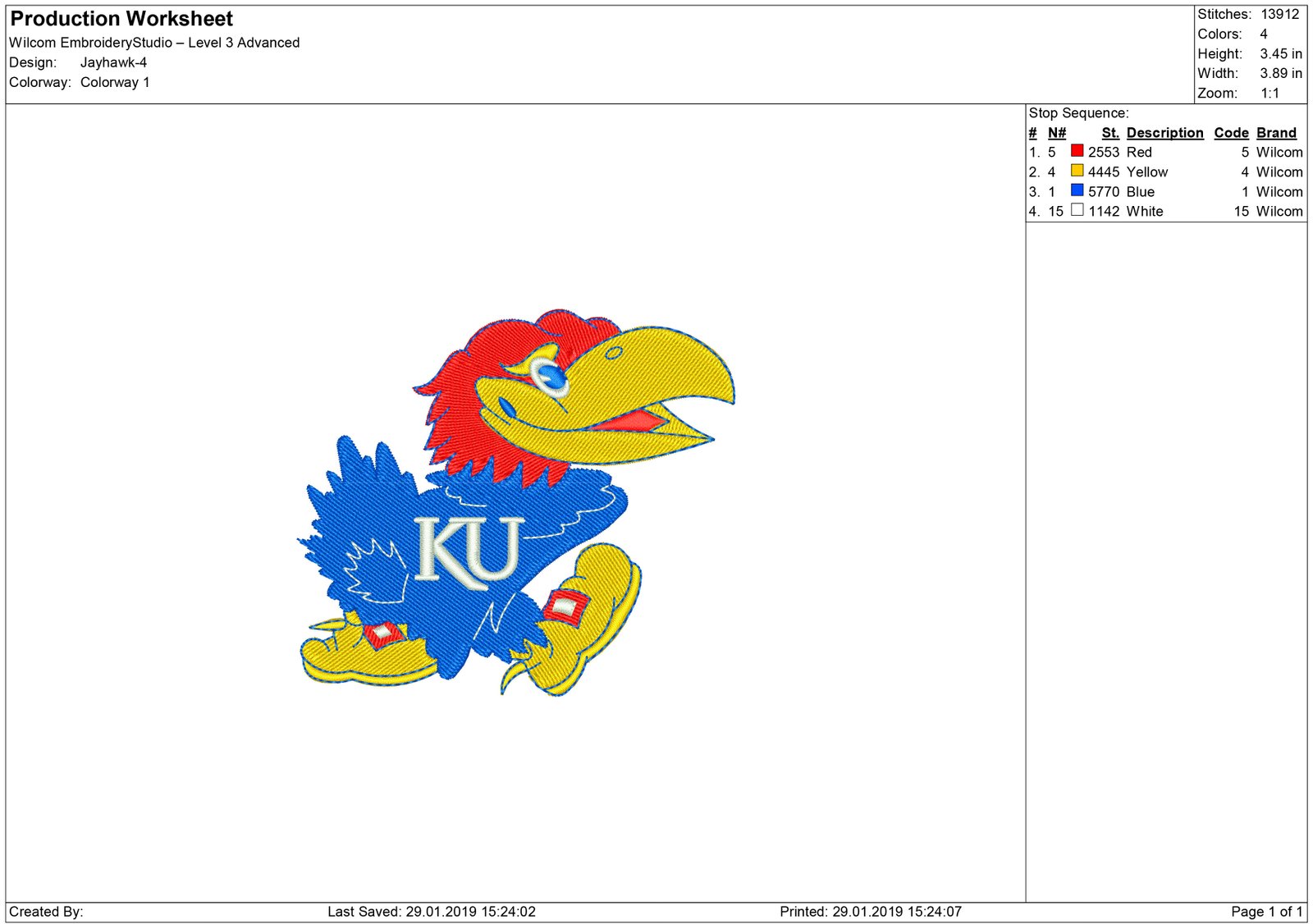Click stitch count "1142" in White row
Screen dimensions: 1313x924
[x=1104, y=211]
